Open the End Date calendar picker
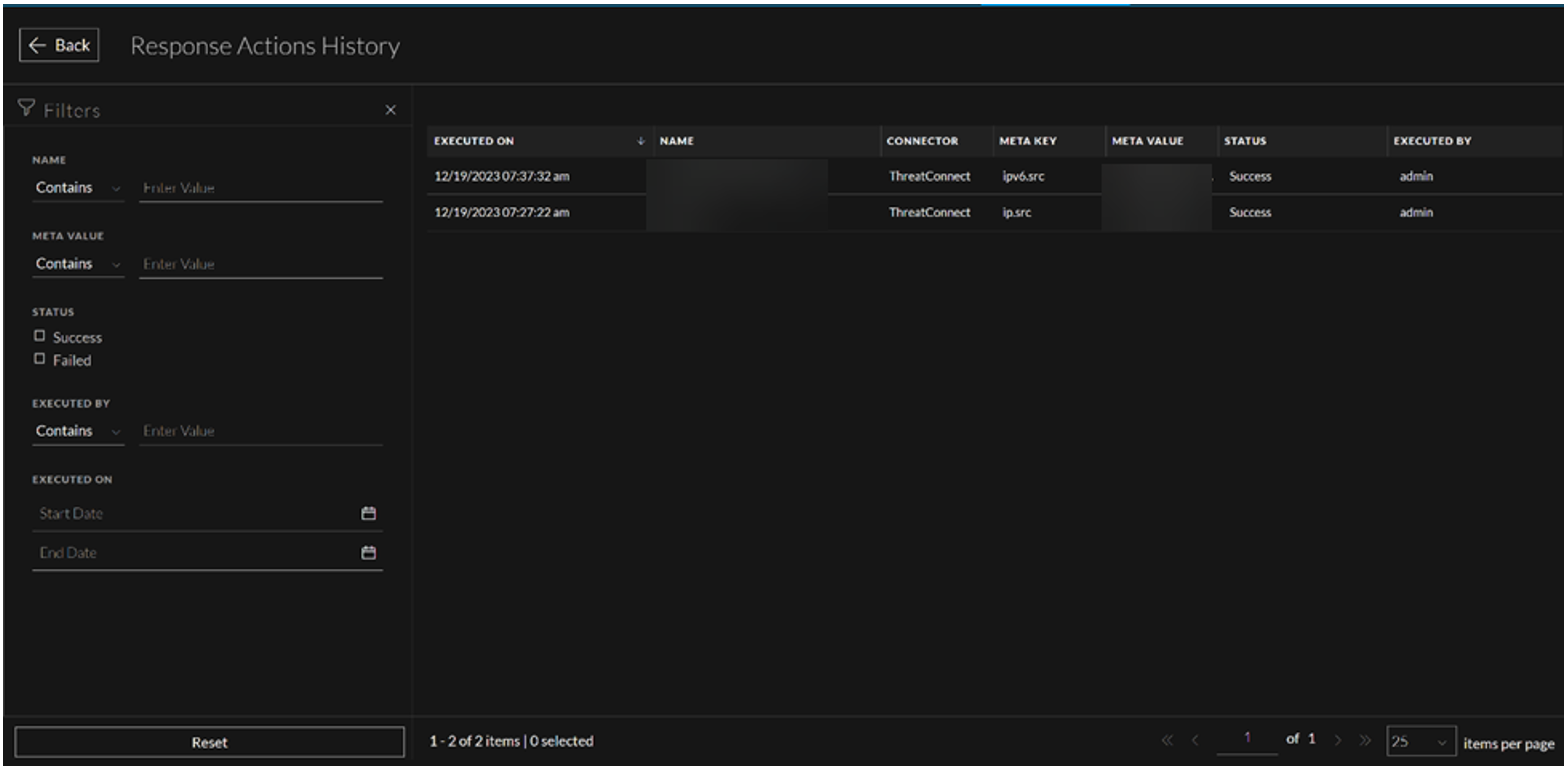The image size is (1565, 770). (x=368, y=553)
